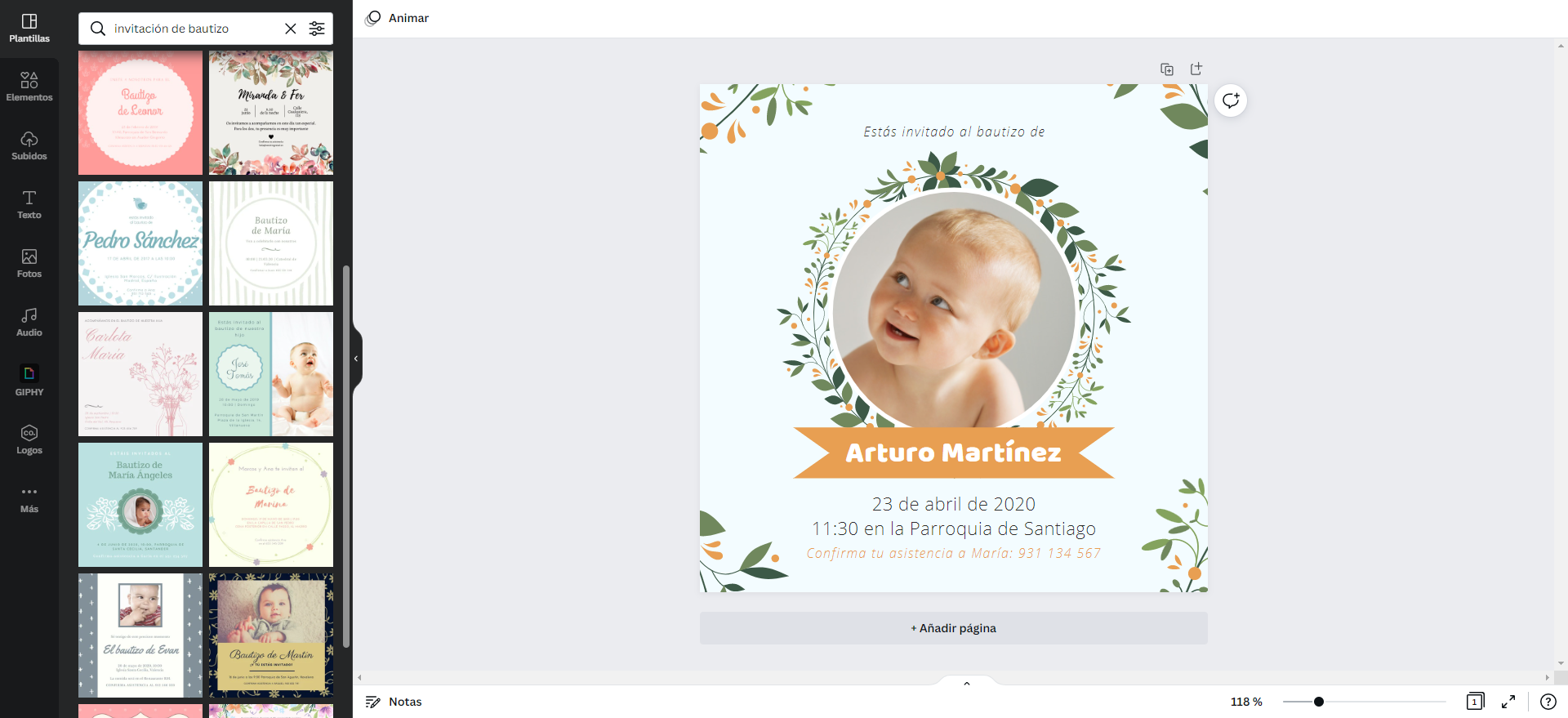1568x718 pixels.
Task: Expand the page thumbnails chevron
Action: tap(967, 683)
